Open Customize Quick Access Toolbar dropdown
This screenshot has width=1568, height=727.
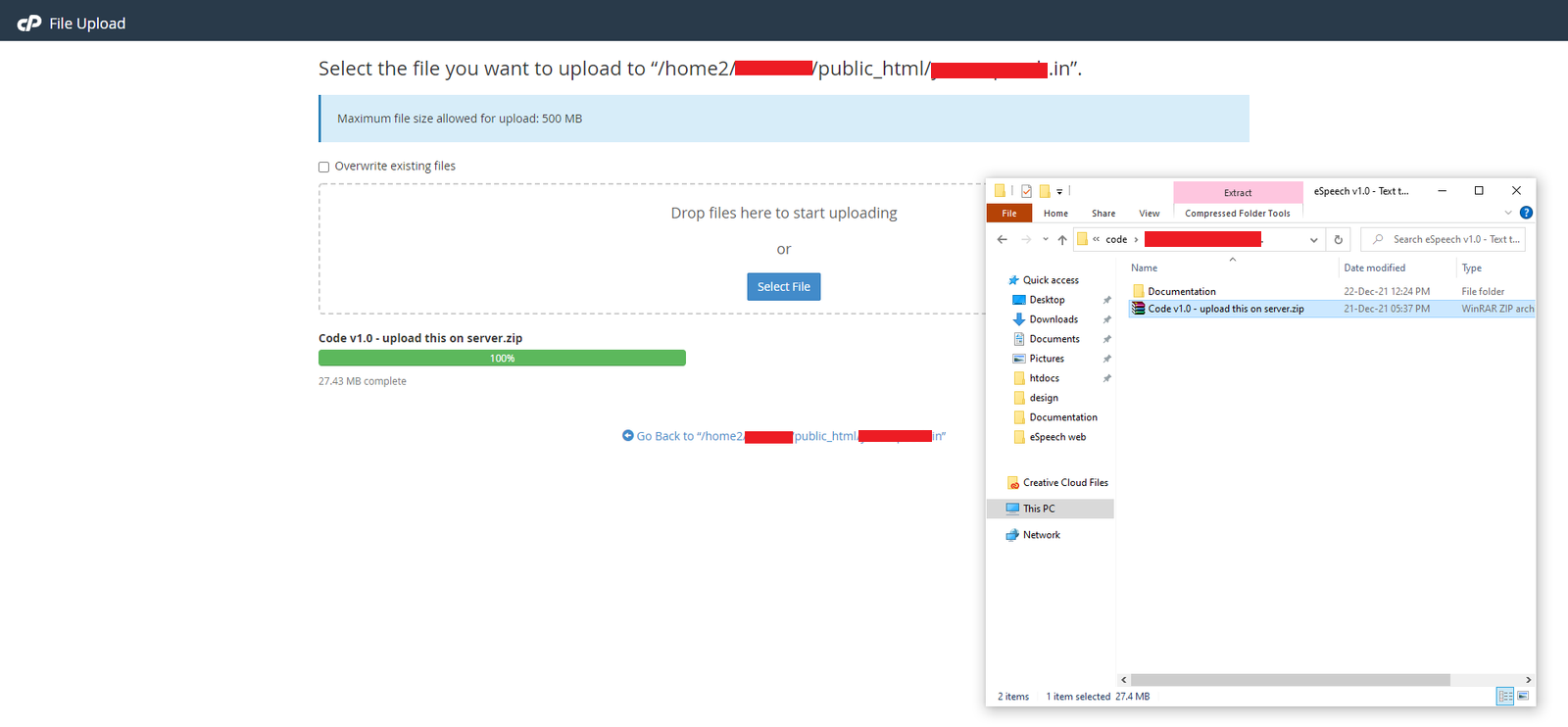coord(1059,192)
